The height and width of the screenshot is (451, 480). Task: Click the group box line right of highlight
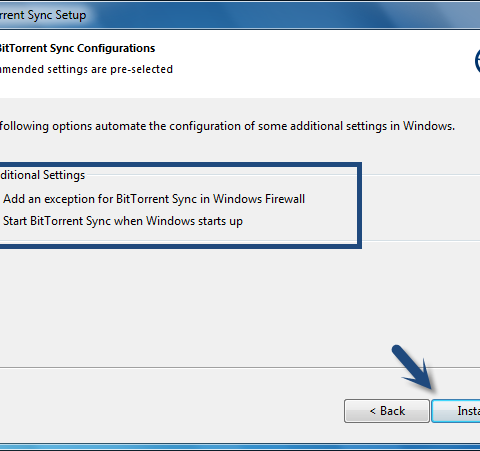(421, 175)
